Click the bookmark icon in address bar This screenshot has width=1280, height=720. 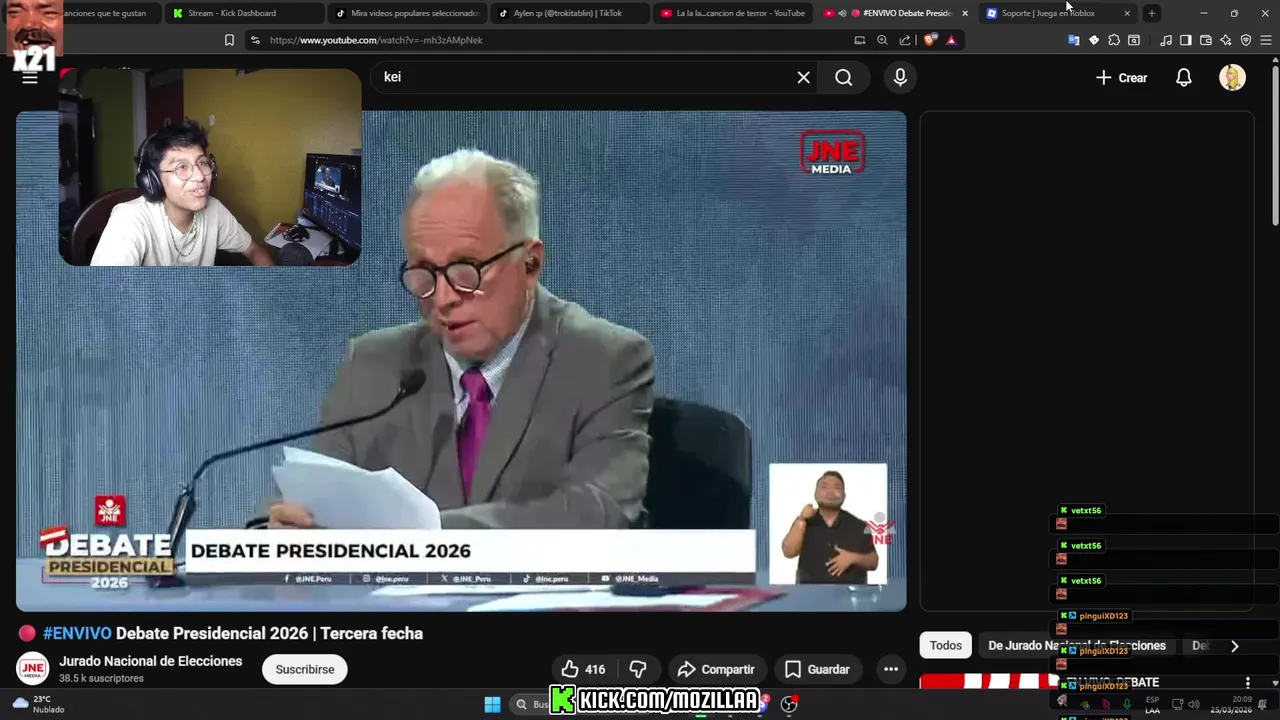click(229, 40)
